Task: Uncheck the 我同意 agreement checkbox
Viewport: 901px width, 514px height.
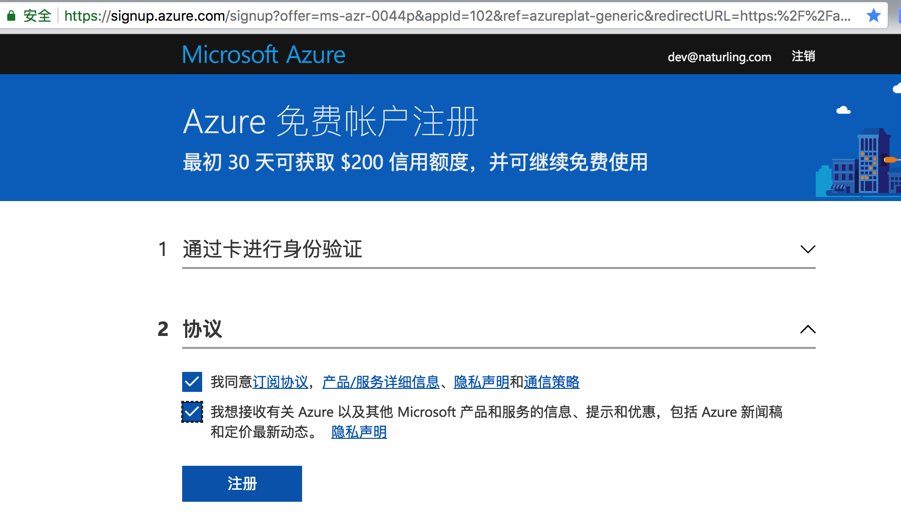Action: 192,382
